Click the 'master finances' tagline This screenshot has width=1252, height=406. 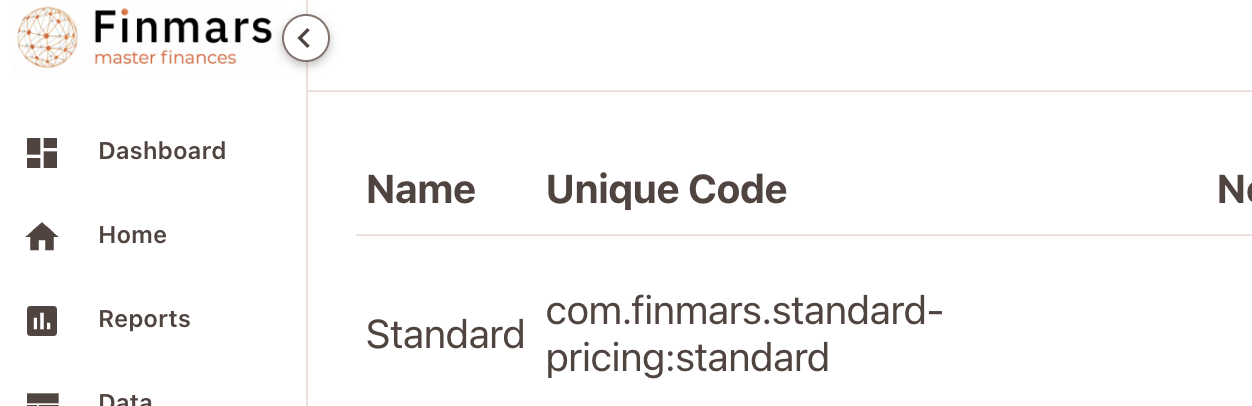(165, 58)
